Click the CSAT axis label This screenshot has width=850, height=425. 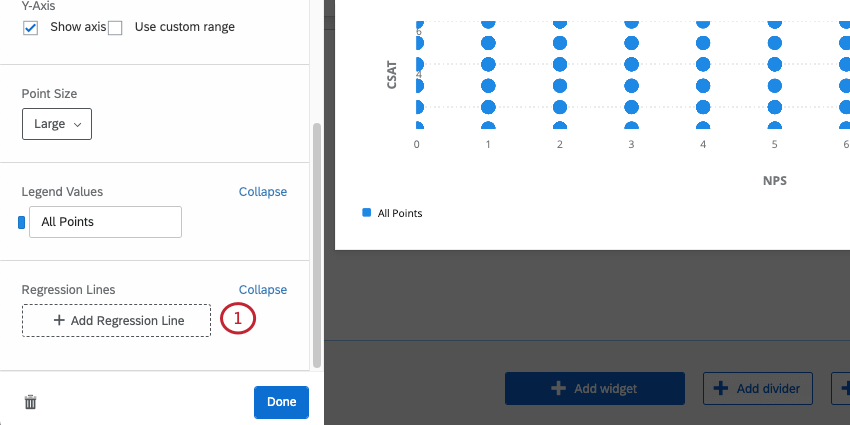coord(393,76)
